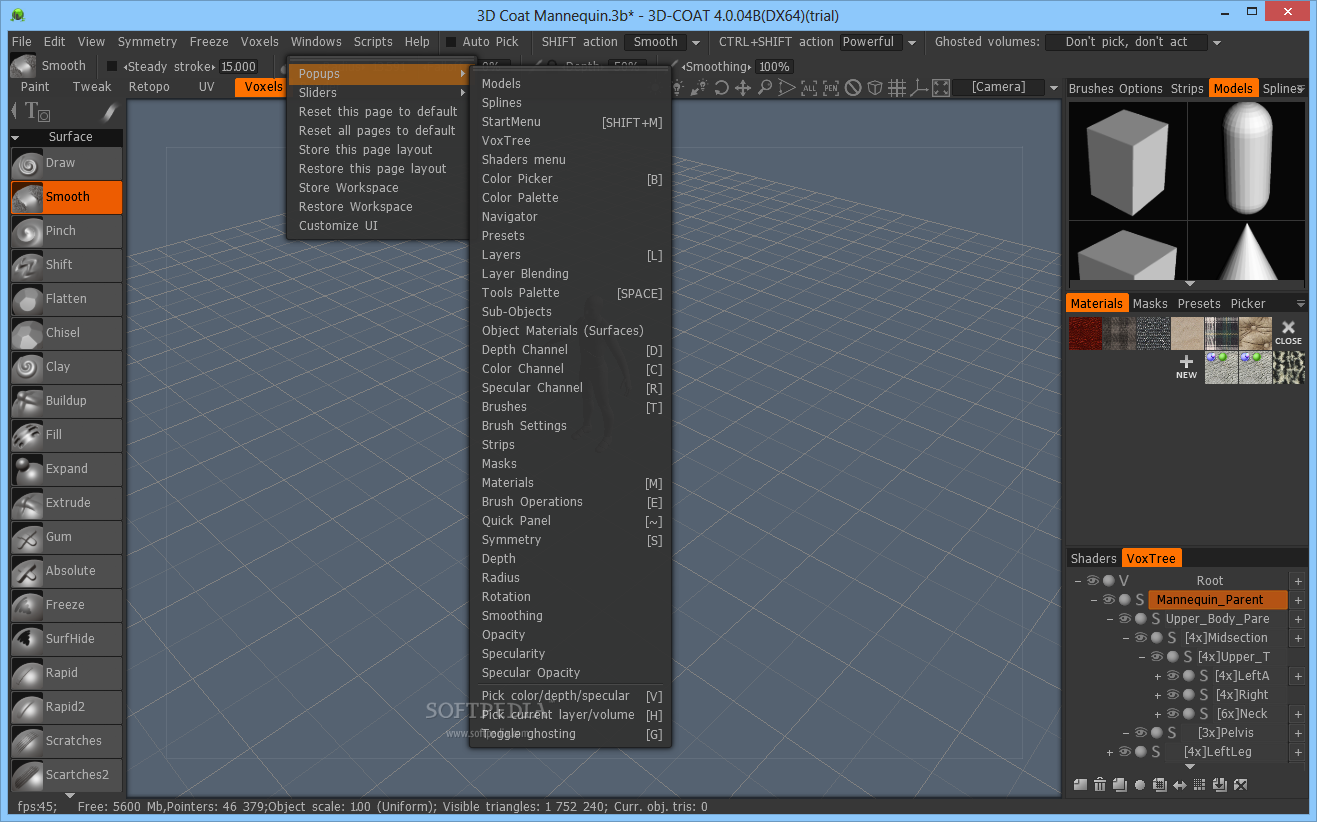
Task: Click Reset this page to default
Action: click(379, 112)
